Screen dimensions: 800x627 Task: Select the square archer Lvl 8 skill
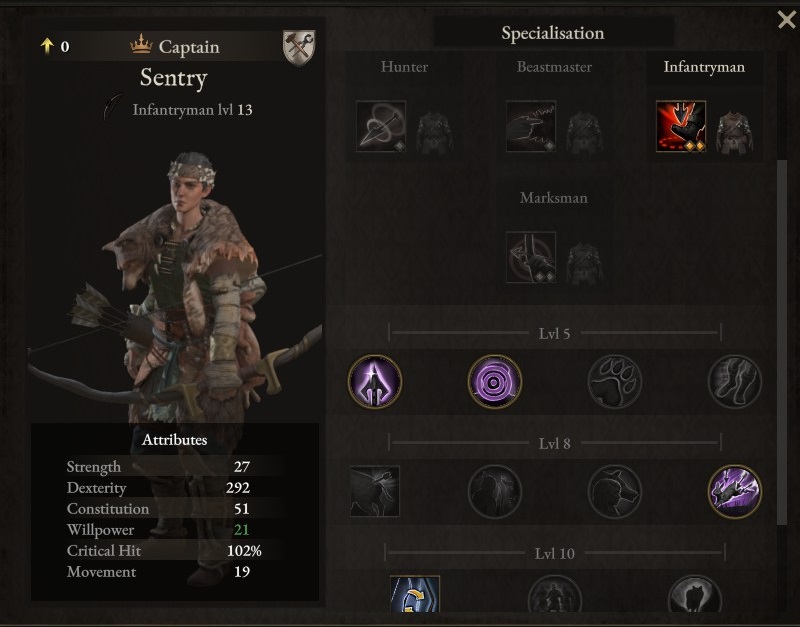coord(375,491)
